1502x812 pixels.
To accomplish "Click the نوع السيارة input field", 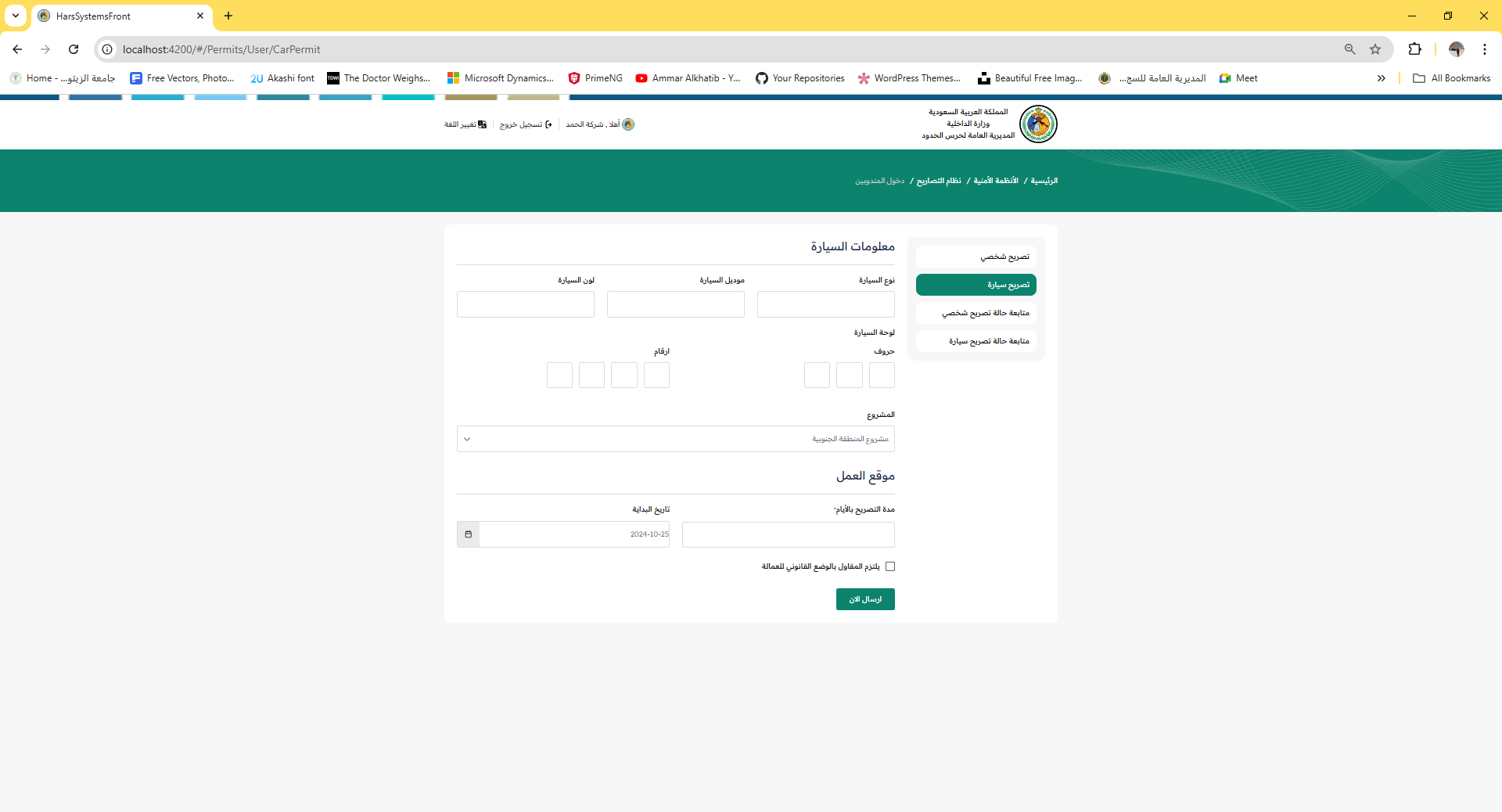I will (826, 304).
